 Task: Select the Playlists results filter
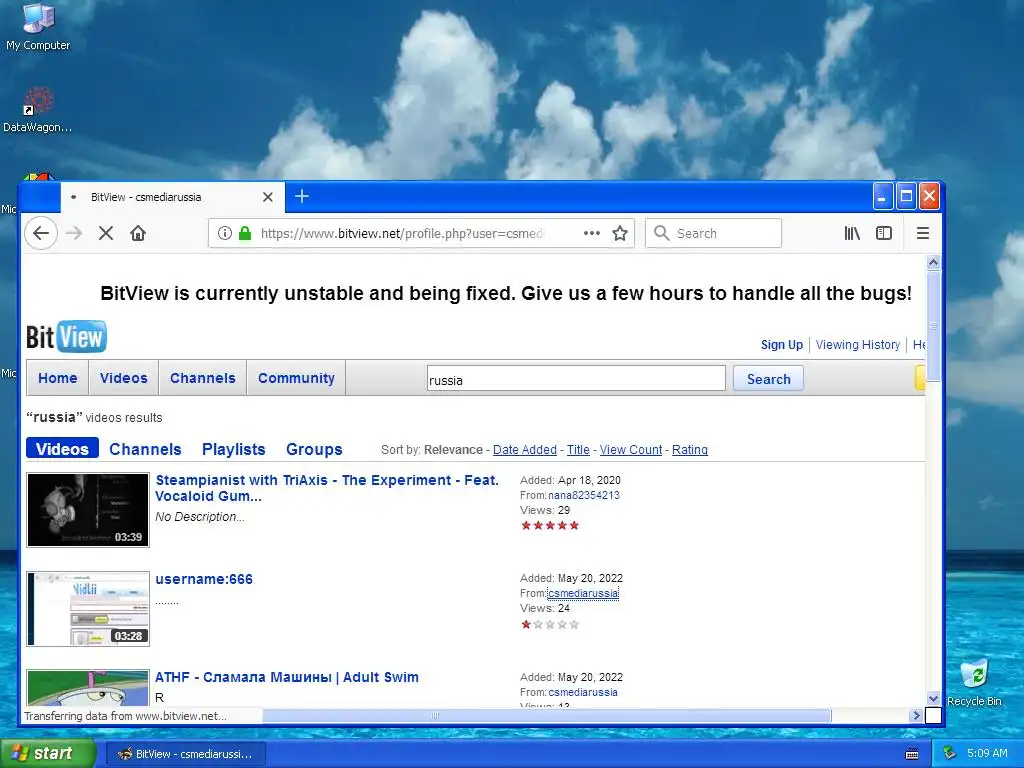click(x=233, y=449)
